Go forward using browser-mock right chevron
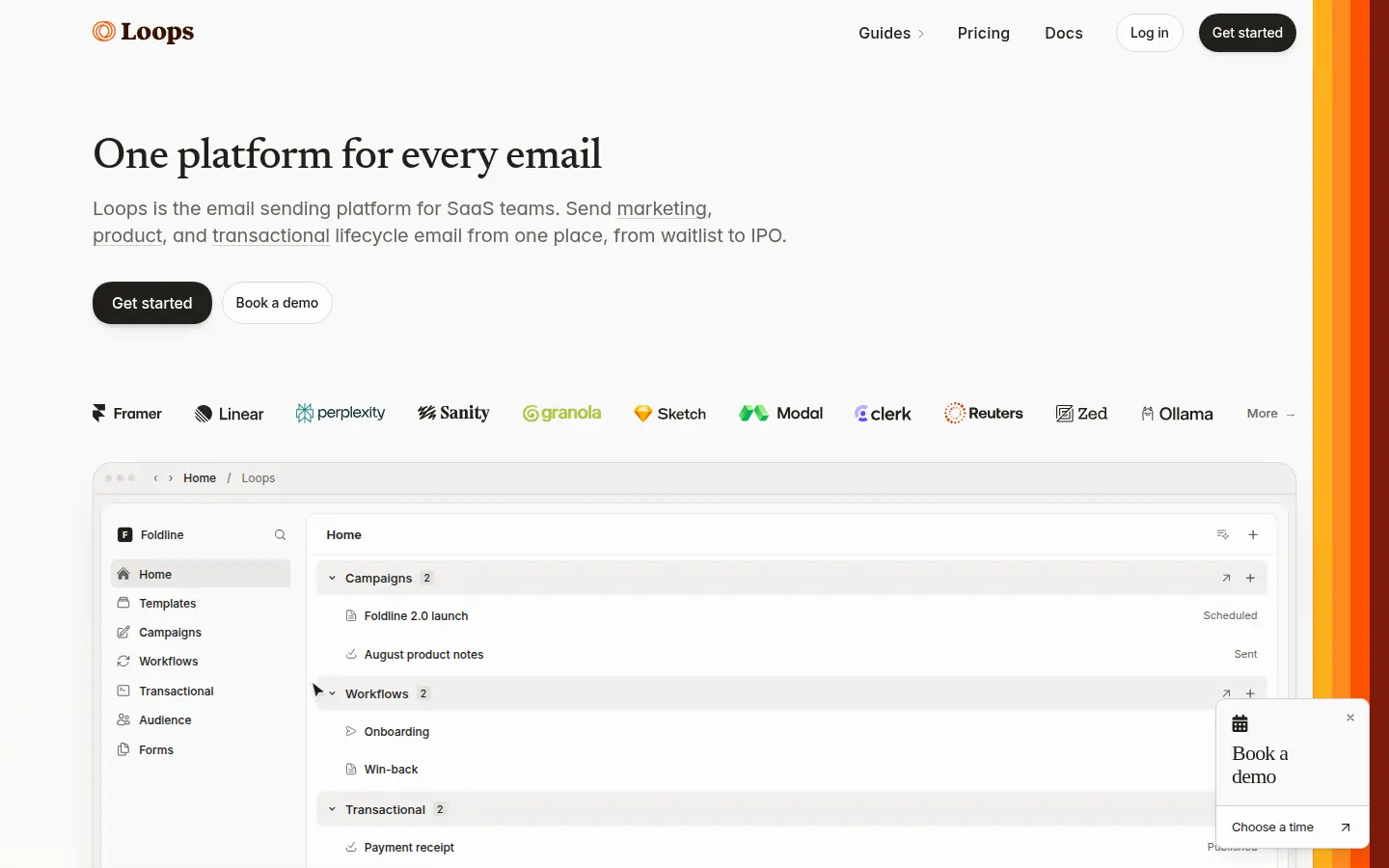Screen dimensions: 1389x868 [x=171, y=478]
